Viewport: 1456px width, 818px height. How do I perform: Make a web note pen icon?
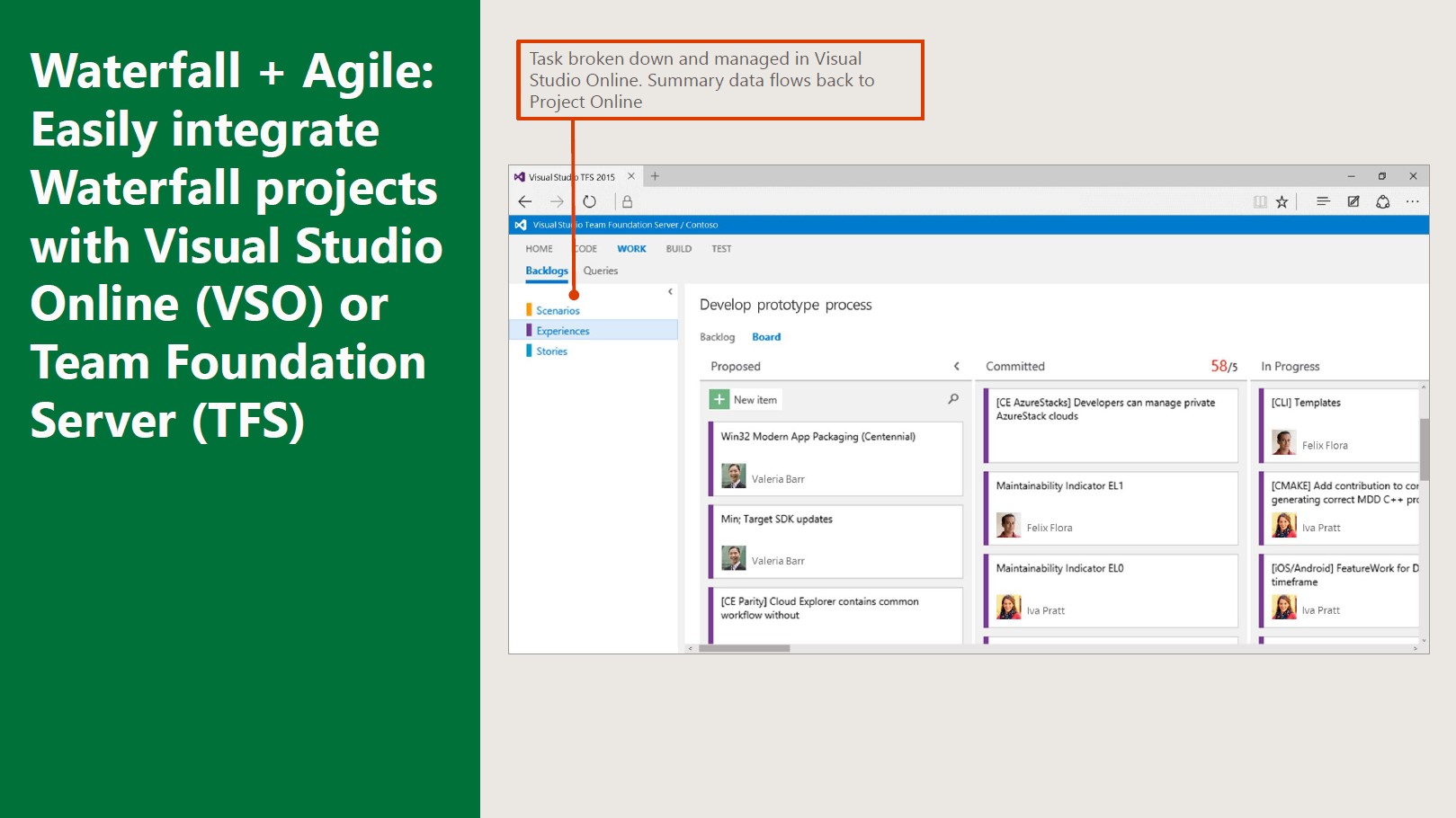pyautogui.click(x=1353, y=201)
